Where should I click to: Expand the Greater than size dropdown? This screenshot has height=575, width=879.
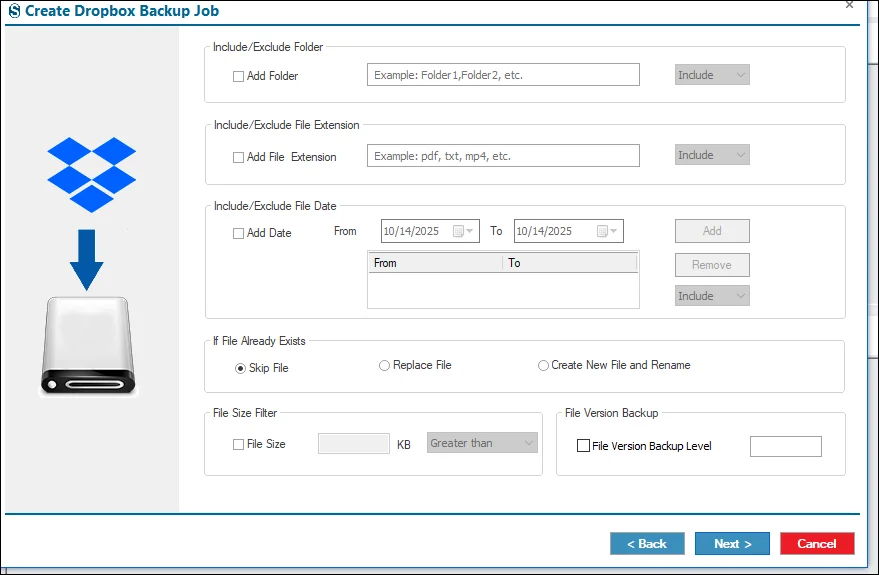[482, 443]
